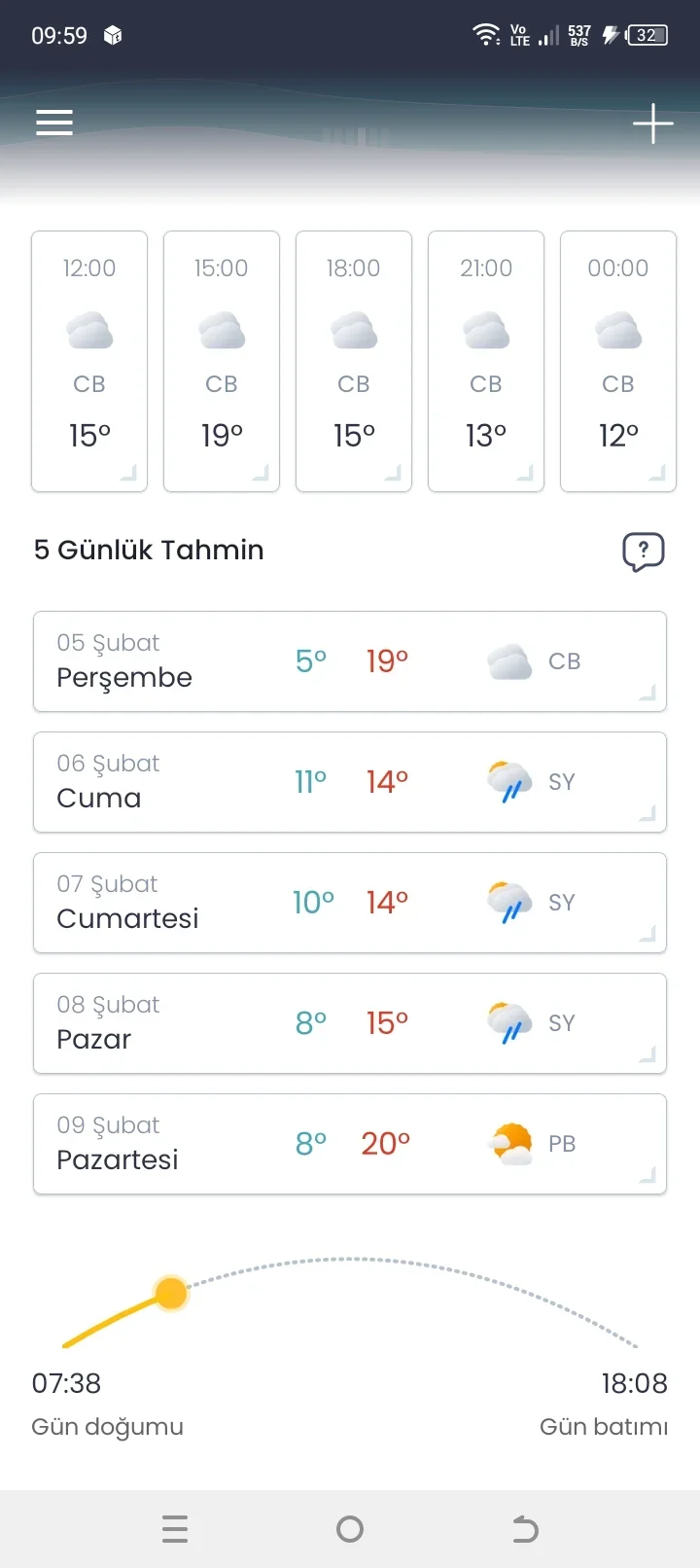Expand the 00:00 hourly card corner arrow
Viewport: 700px width, 1568px height.
coord(657,474)
